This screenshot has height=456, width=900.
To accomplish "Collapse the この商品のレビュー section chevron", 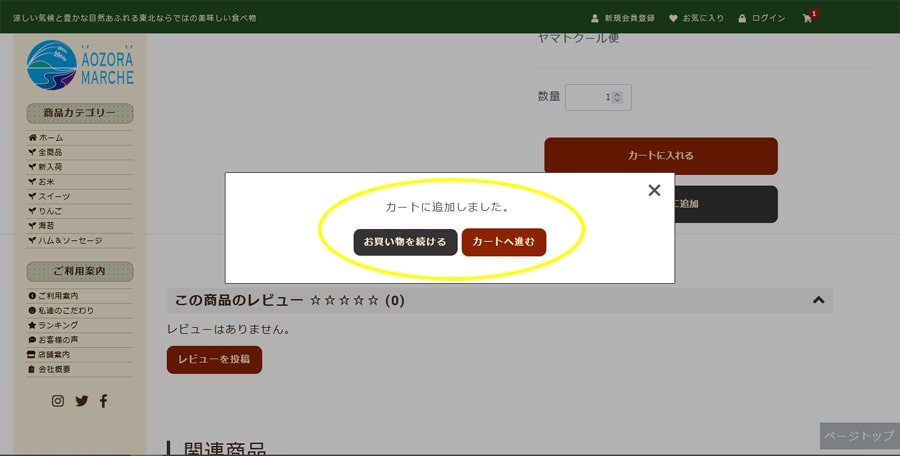I will coord(818,300).
